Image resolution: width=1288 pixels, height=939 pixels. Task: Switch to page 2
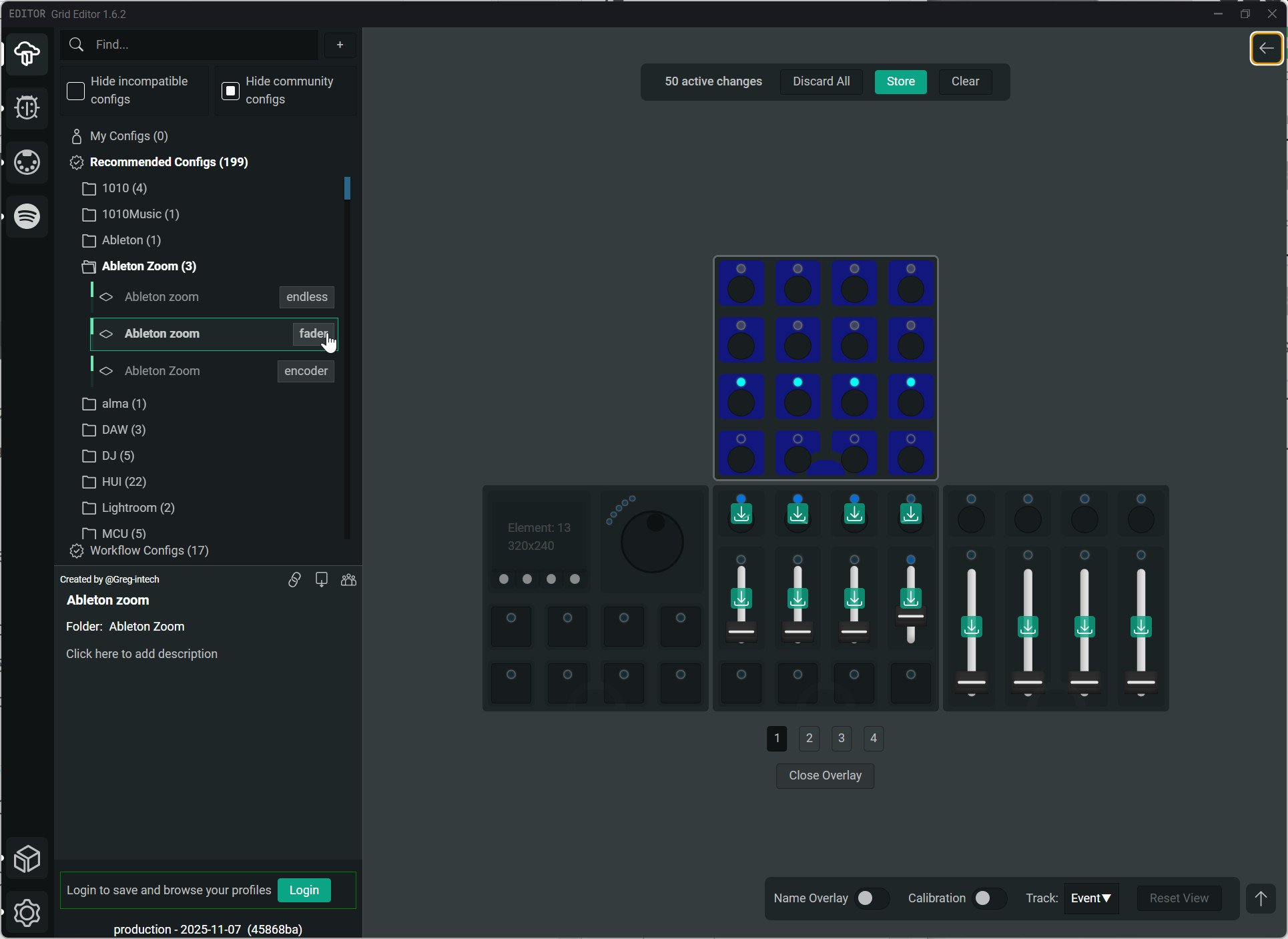click(x=809, y=738)
